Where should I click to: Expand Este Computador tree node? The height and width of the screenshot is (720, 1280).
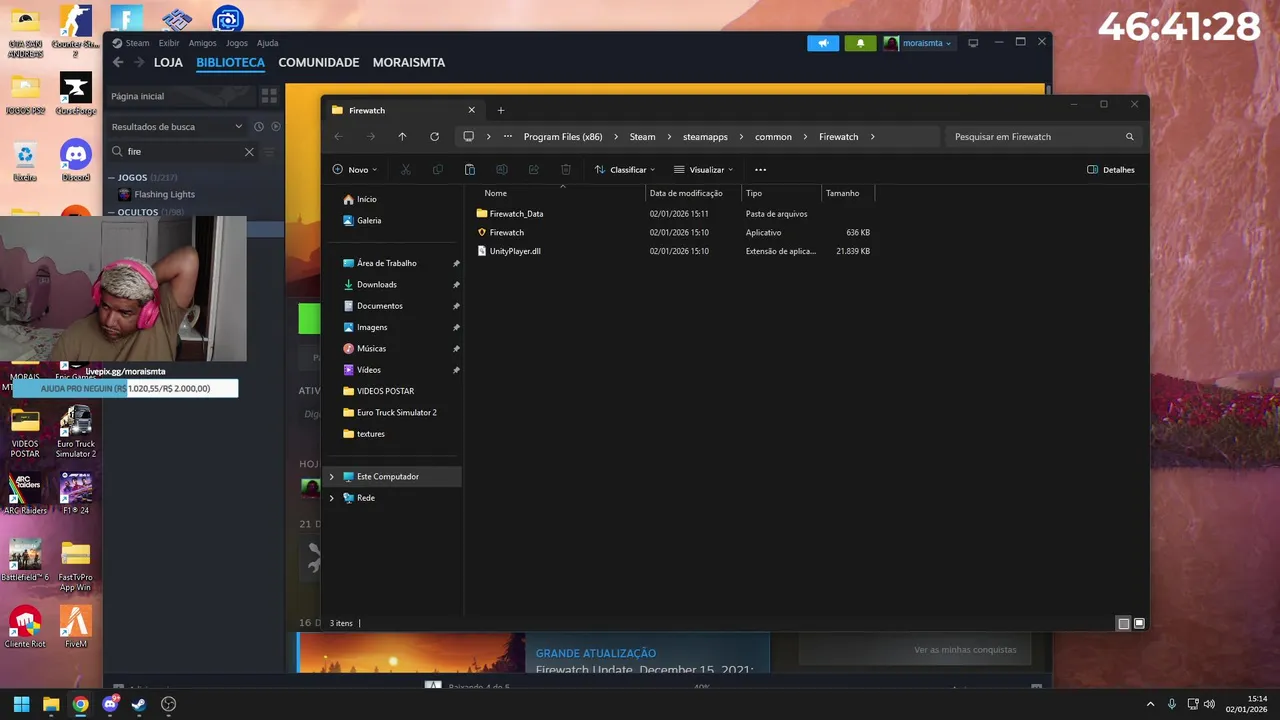click(x=332, y=477)
